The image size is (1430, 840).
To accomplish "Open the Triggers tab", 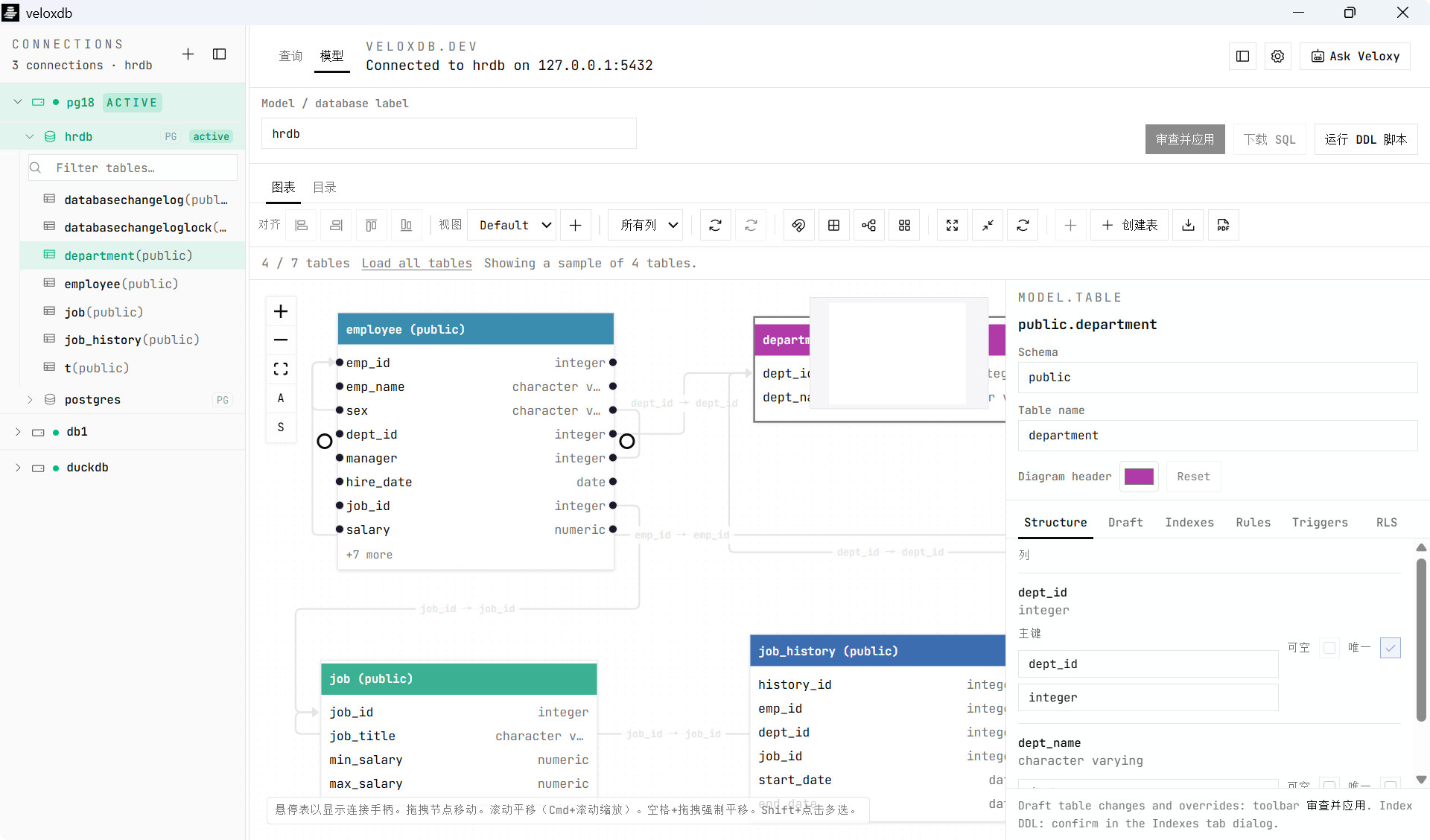I will (1320, 523).
